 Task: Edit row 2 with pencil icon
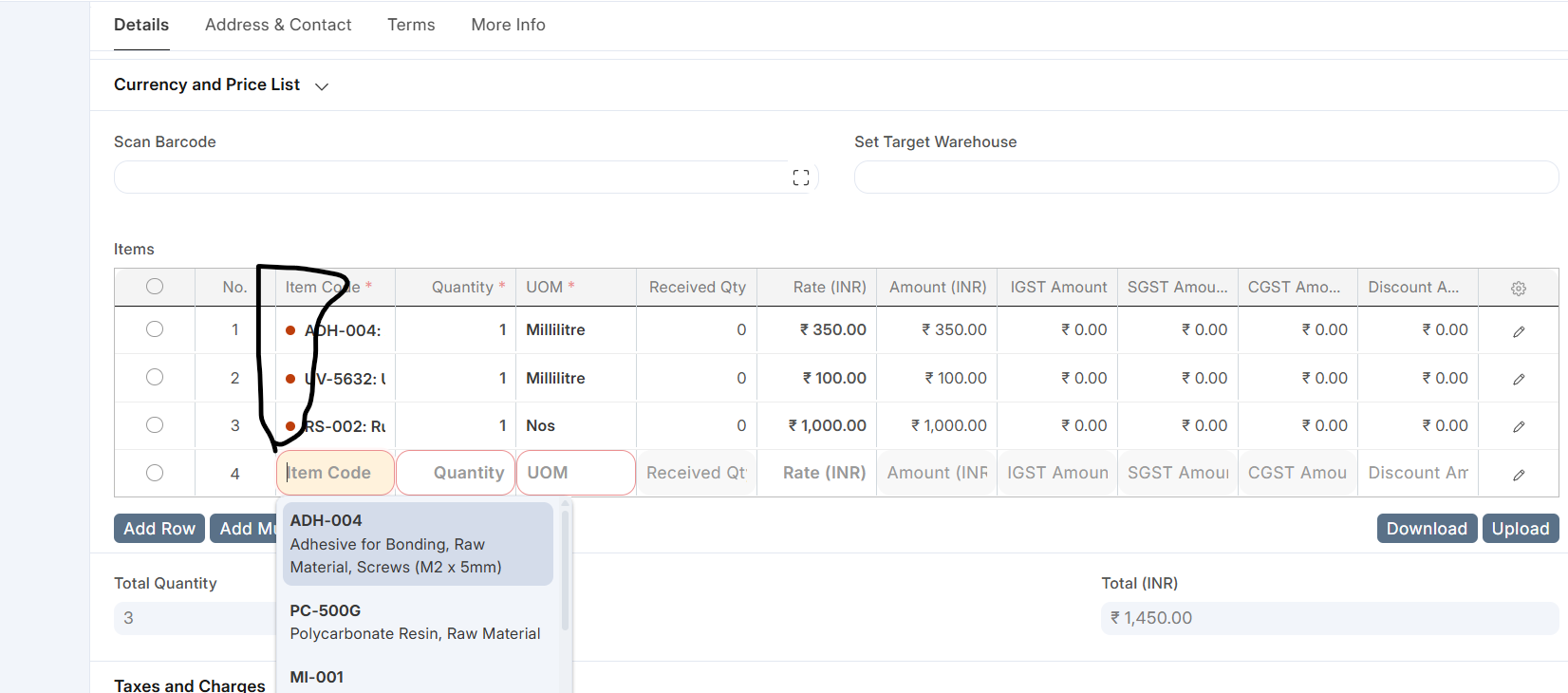coord(1519,379)
